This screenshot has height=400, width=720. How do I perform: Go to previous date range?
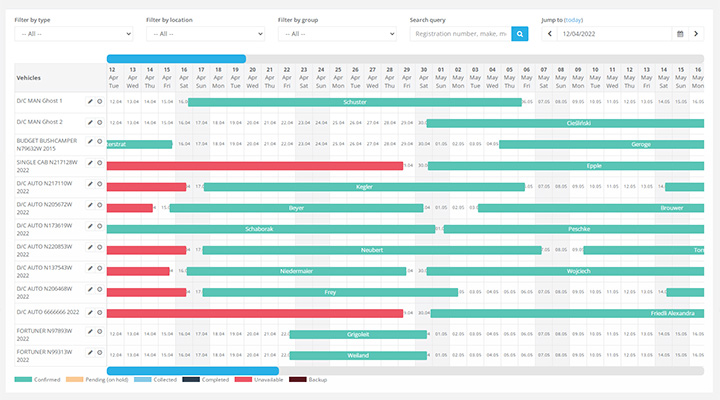[x=550, y=34]
